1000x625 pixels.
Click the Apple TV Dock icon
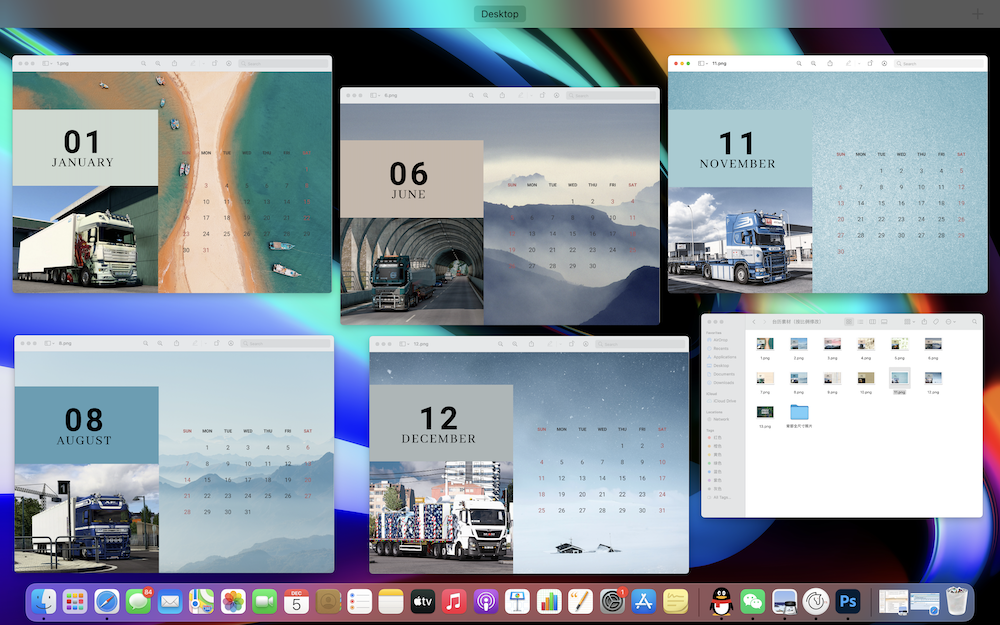423,601
